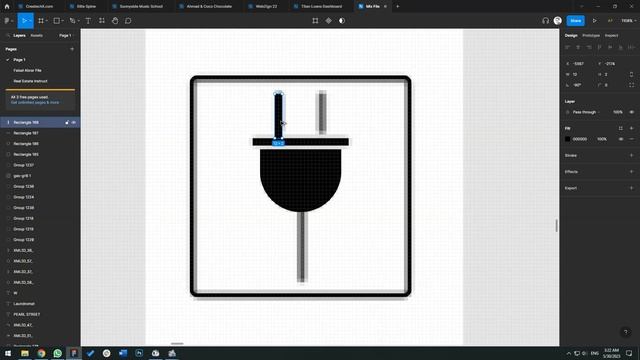640x360 pixels.
Task: Switch to Layers tab
Action: [19, 36]
